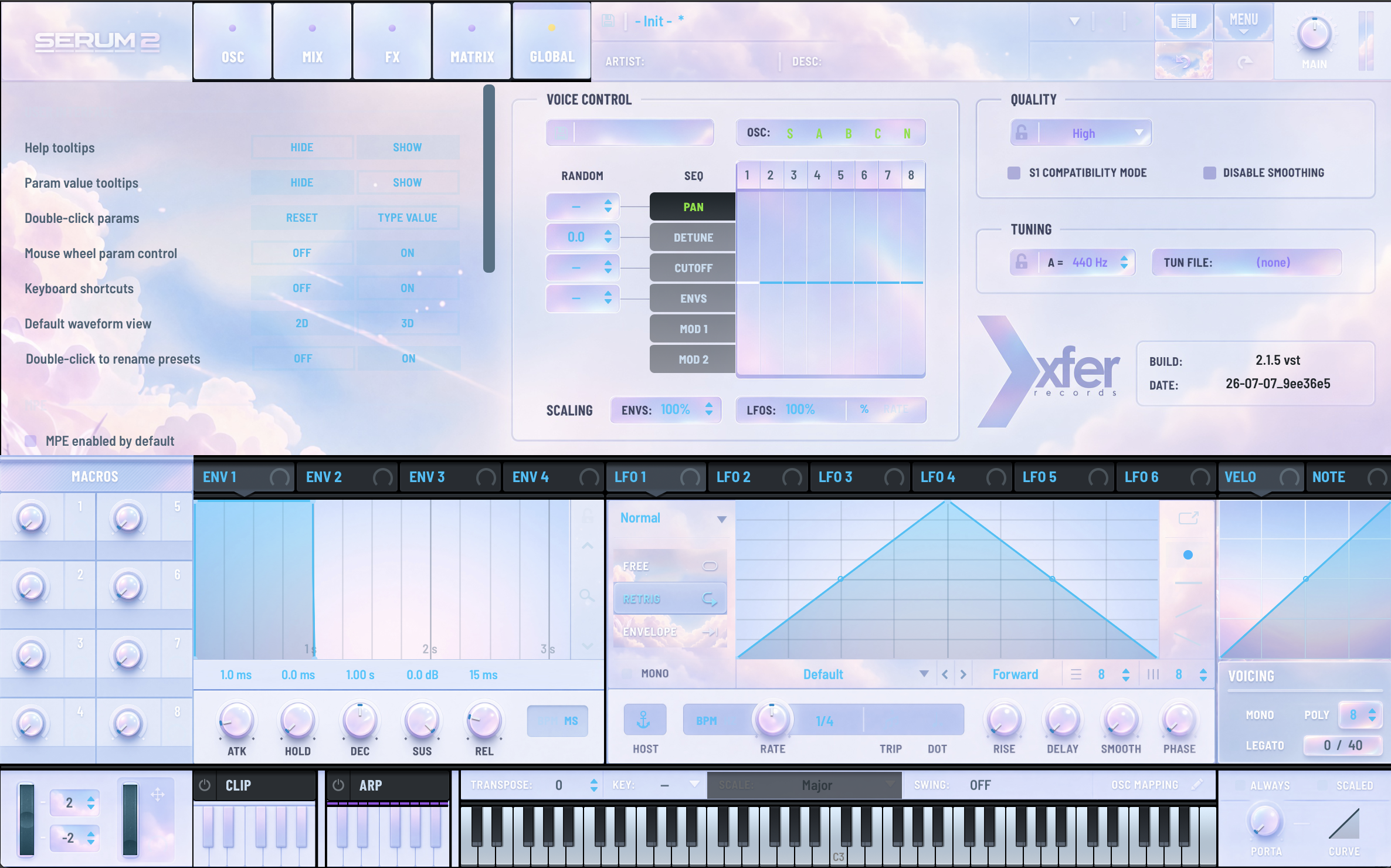
Task: Click the LFO horizontal grid lines icon
Action: click(x=1076, y=674)
